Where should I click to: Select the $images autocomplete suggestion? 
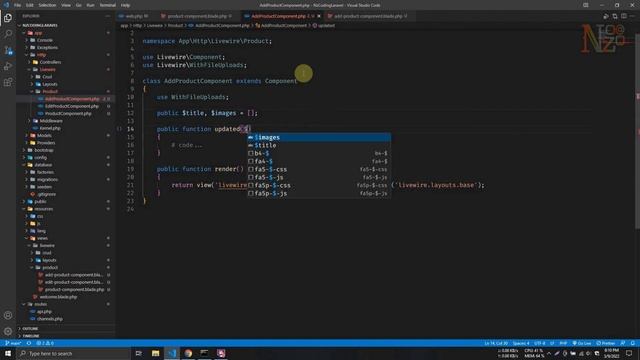[x=319, y=138]
